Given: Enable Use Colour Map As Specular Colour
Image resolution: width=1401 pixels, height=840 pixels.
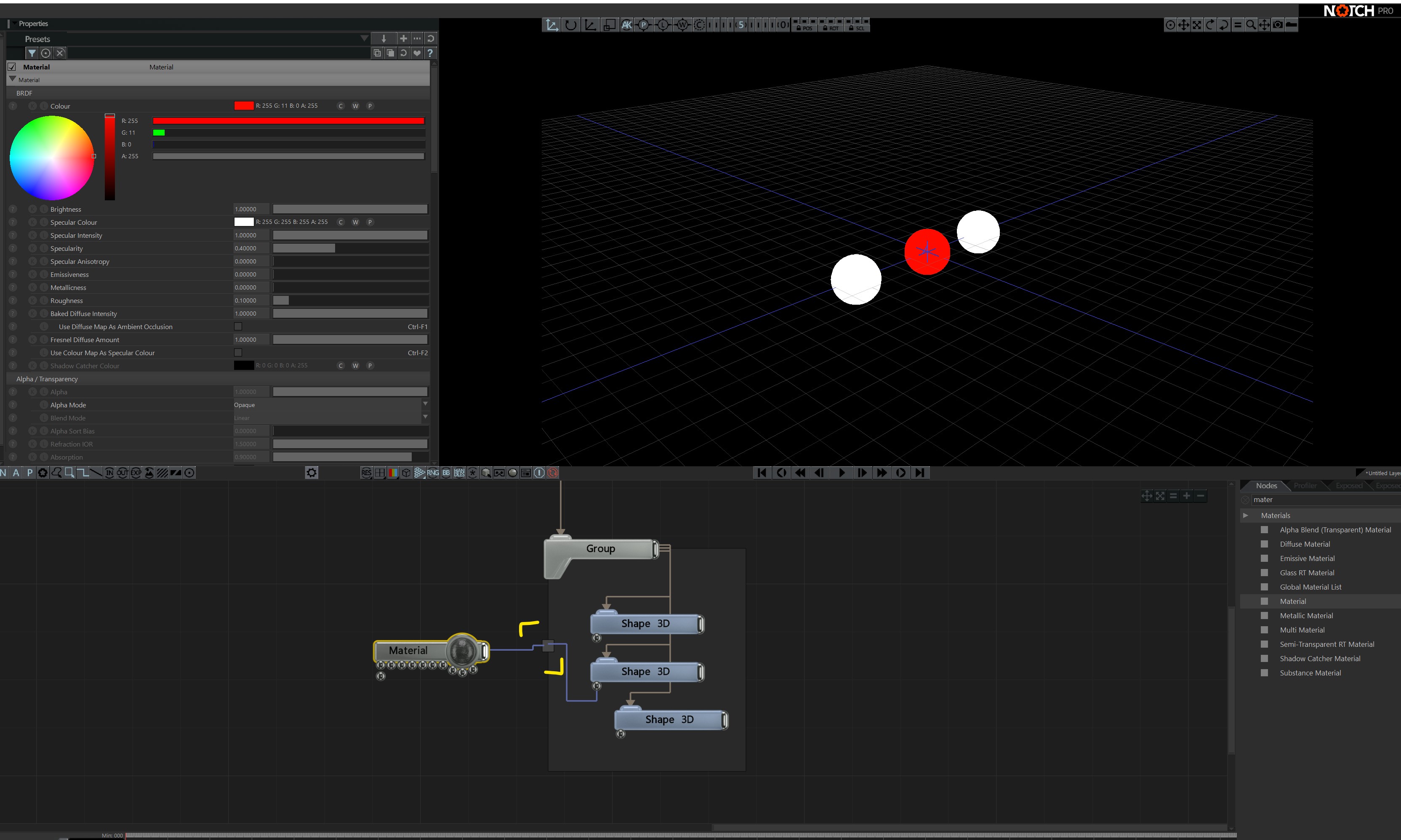Looking at the screenshot, I should point(238,353).
